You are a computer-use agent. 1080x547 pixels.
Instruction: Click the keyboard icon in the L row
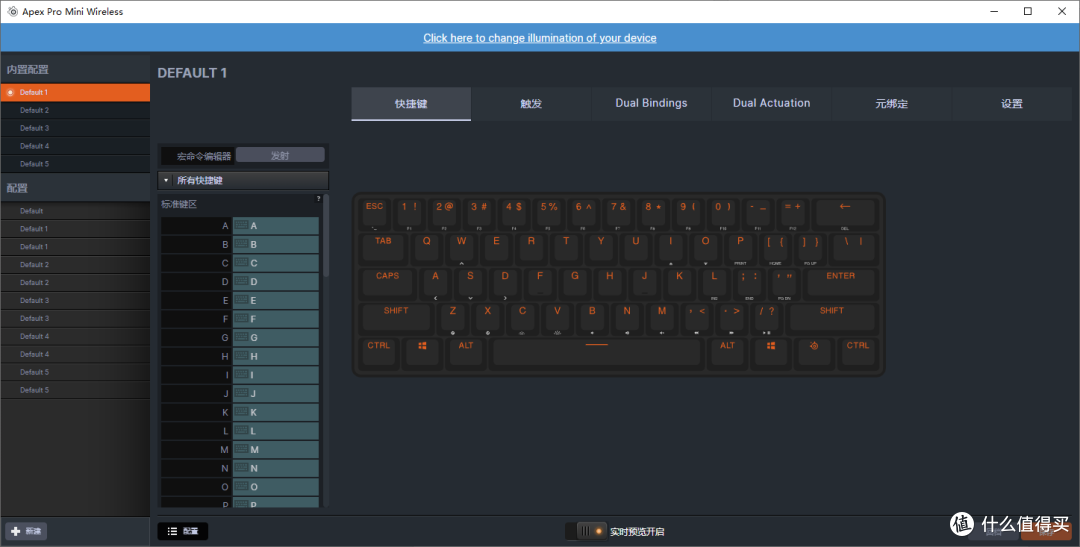[241, 430]
